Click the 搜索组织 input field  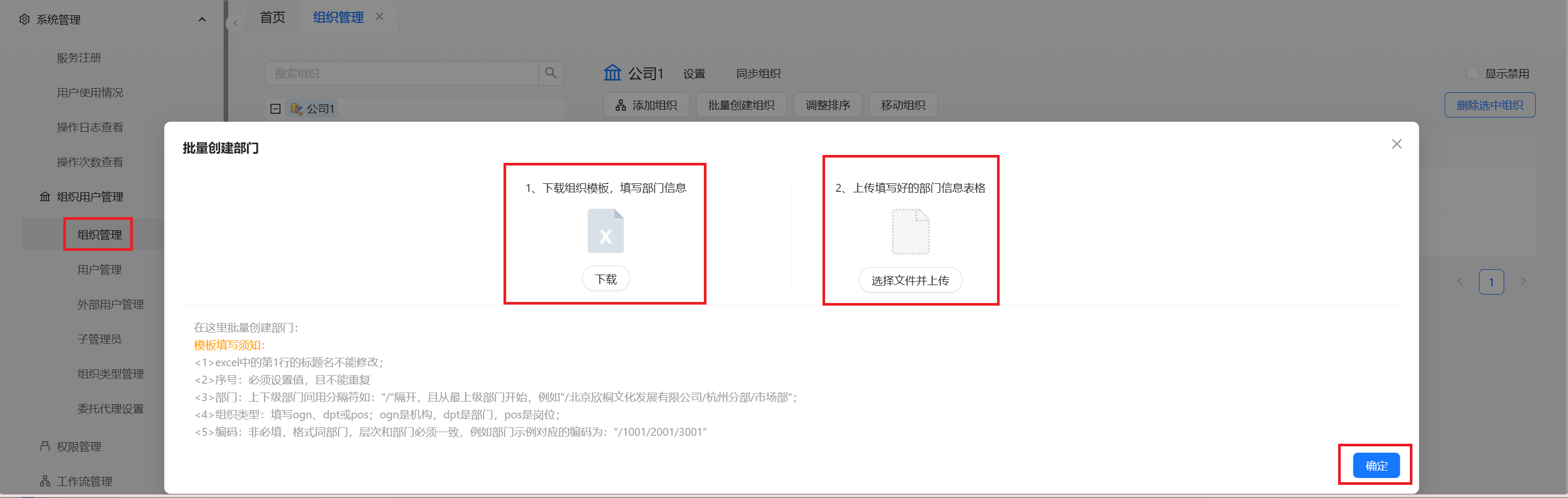pyautogui.click(x=402, y=73)
